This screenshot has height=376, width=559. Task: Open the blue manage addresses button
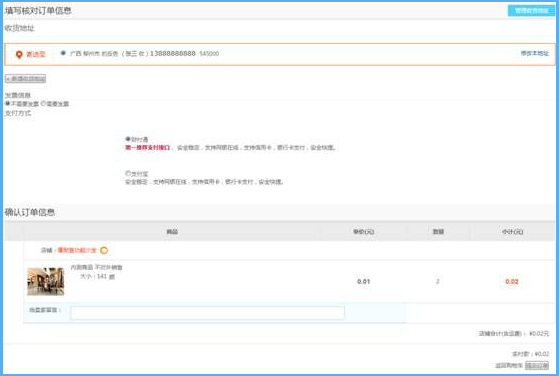531,11
